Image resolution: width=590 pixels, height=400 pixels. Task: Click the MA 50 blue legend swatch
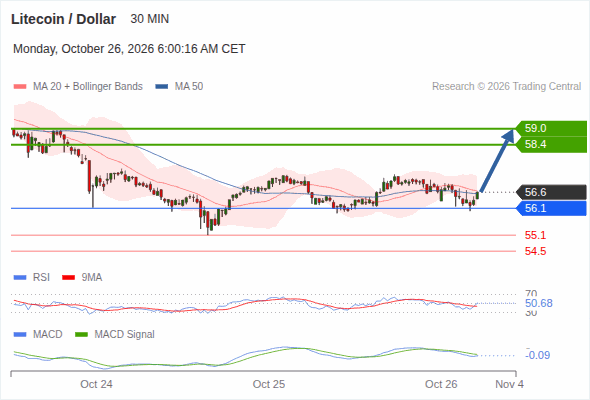pos(161,87)
